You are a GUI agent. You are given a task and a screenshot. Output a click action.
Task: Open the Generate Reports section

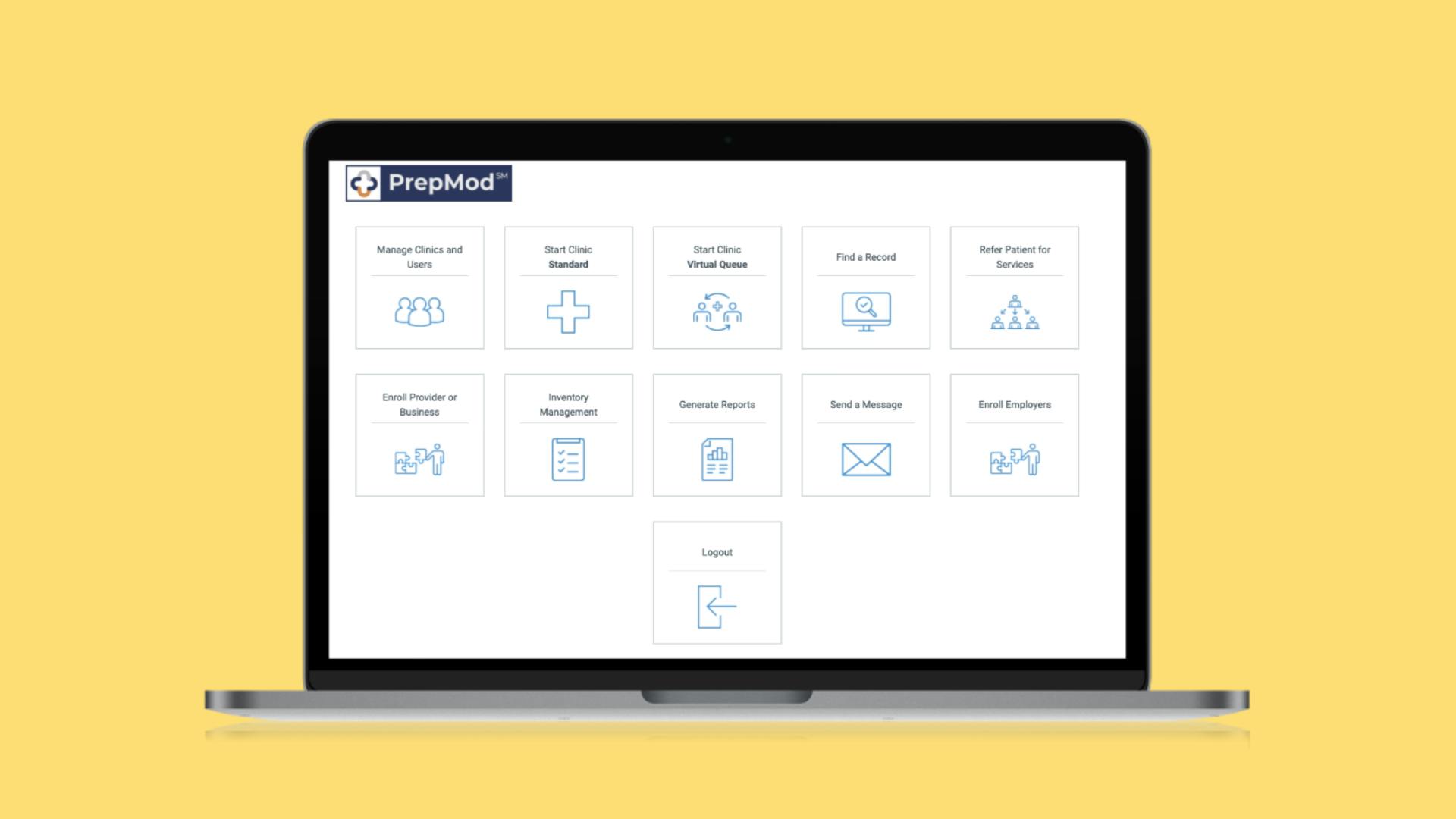(x=716, y=435)
